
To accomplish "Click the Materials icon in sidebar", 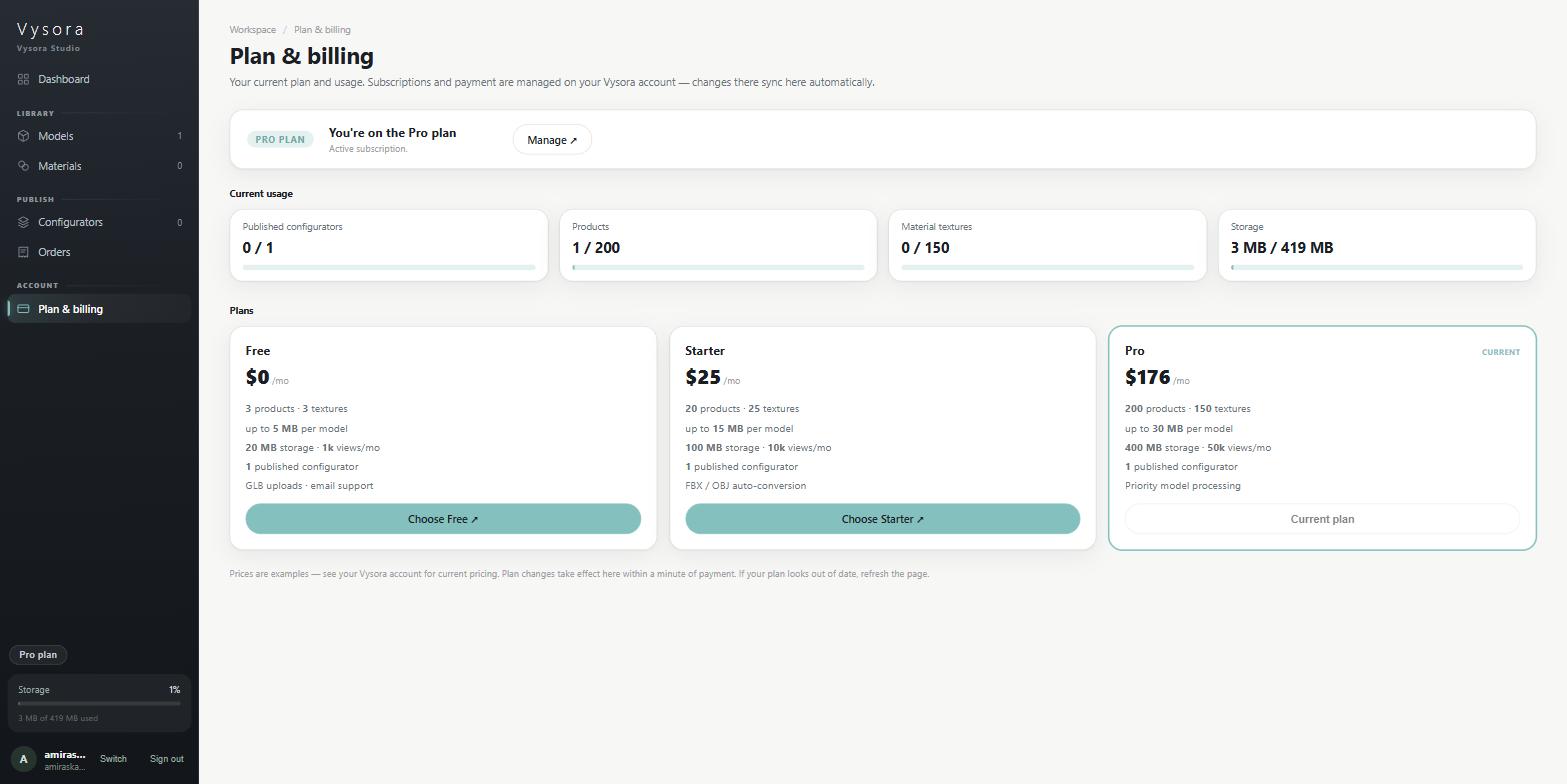I will pyautogui.click(x=23, y=166).
